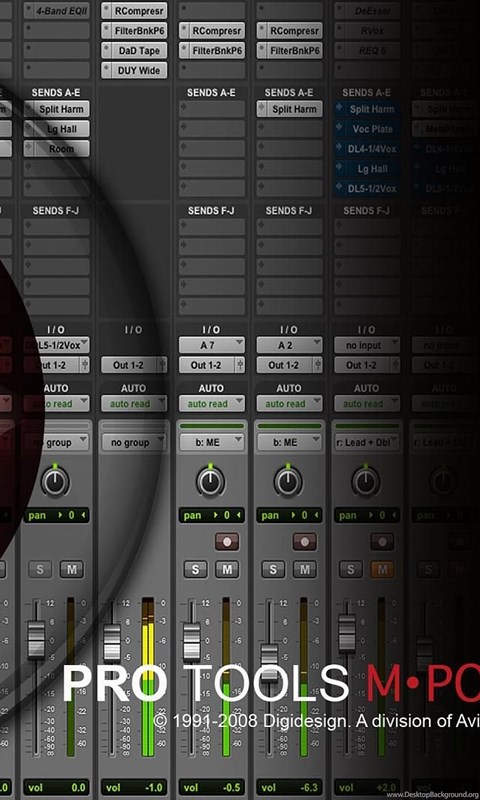This screenshot has height=800, width=480.
Task: Open the DUY Wide insert plugin
Action: (x=134, y=70)
